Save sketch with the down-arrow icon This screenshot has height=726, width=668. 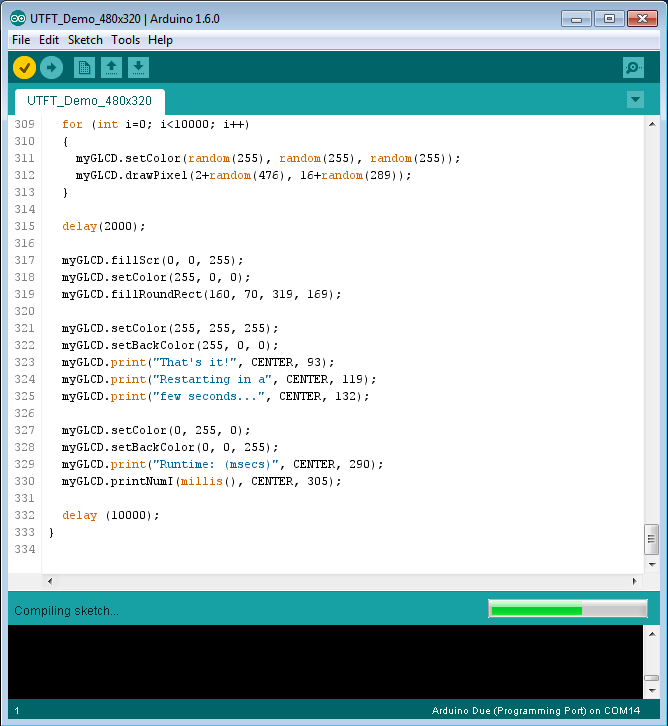[138, 68]
